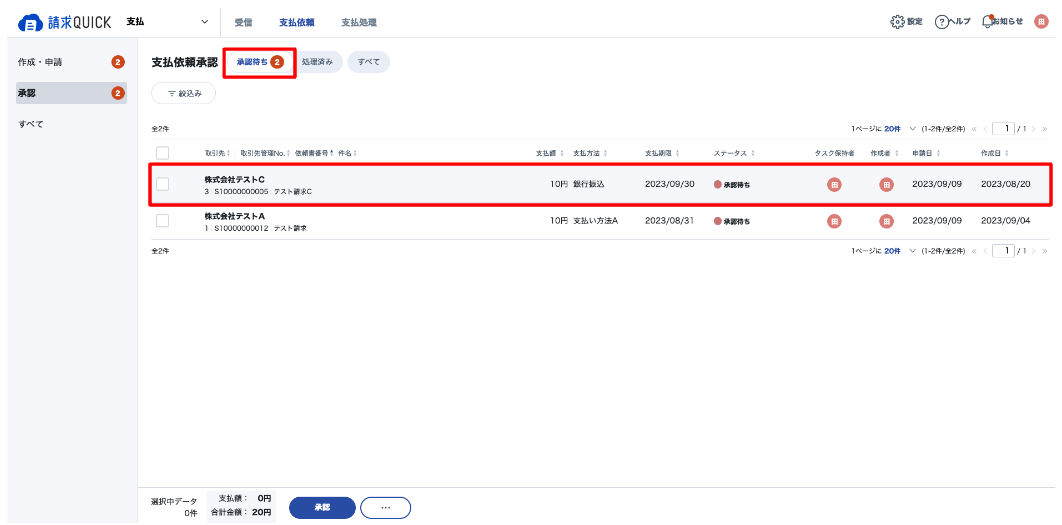This screenshot has height=525, width=1062.
Task: Select the 承認待ち filter tab
Action: 259,62
